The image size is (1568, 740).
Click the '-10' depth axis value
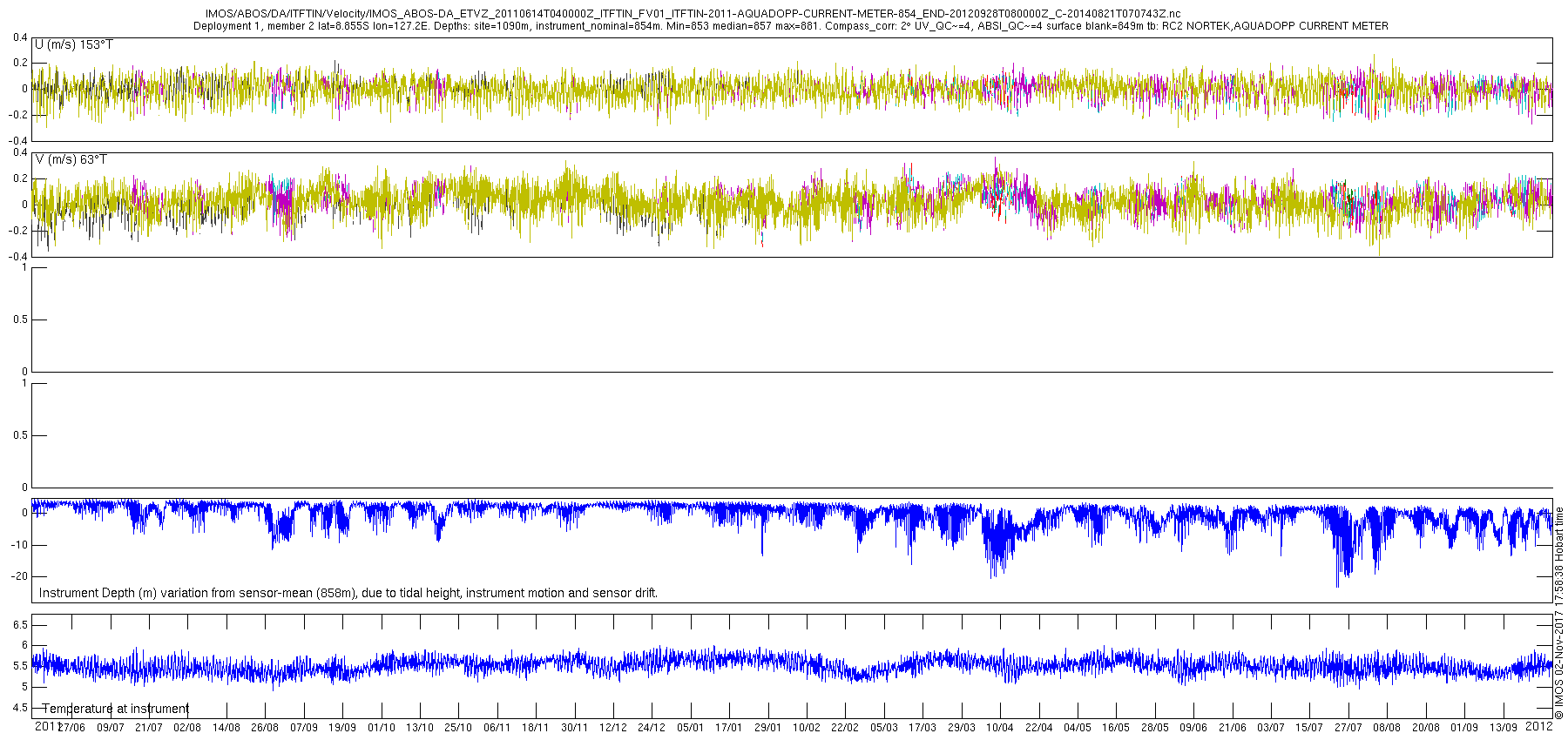click(x=19, y=545)
